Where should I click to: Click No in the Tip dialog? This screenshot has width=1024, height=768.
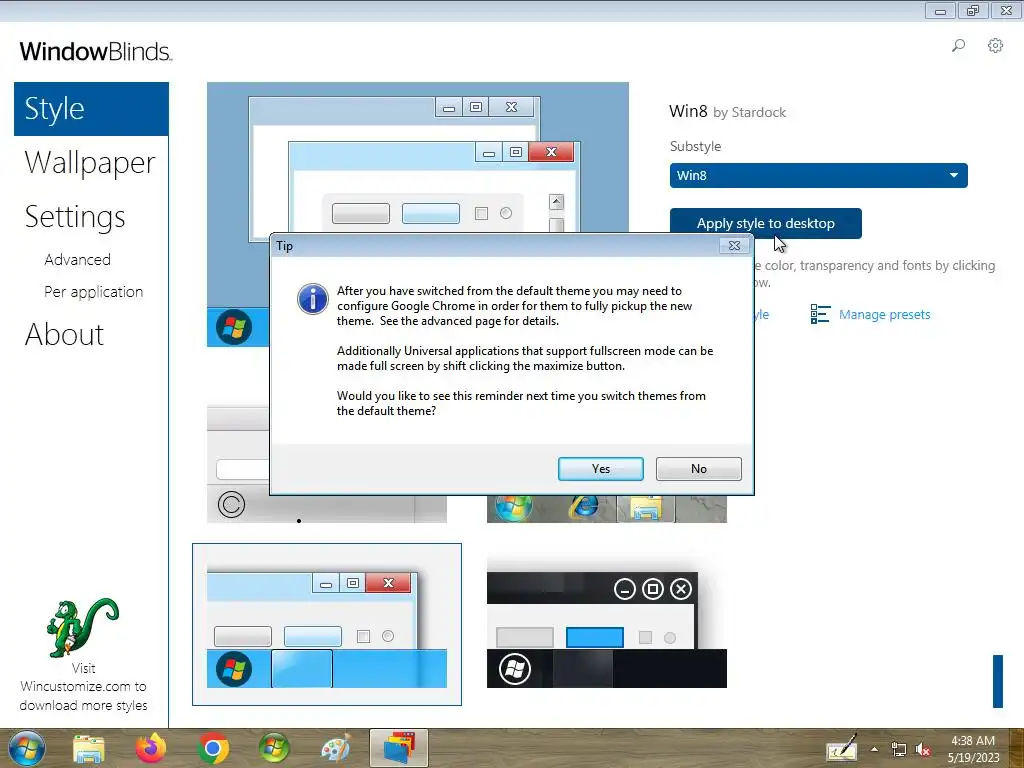[699, 469]
